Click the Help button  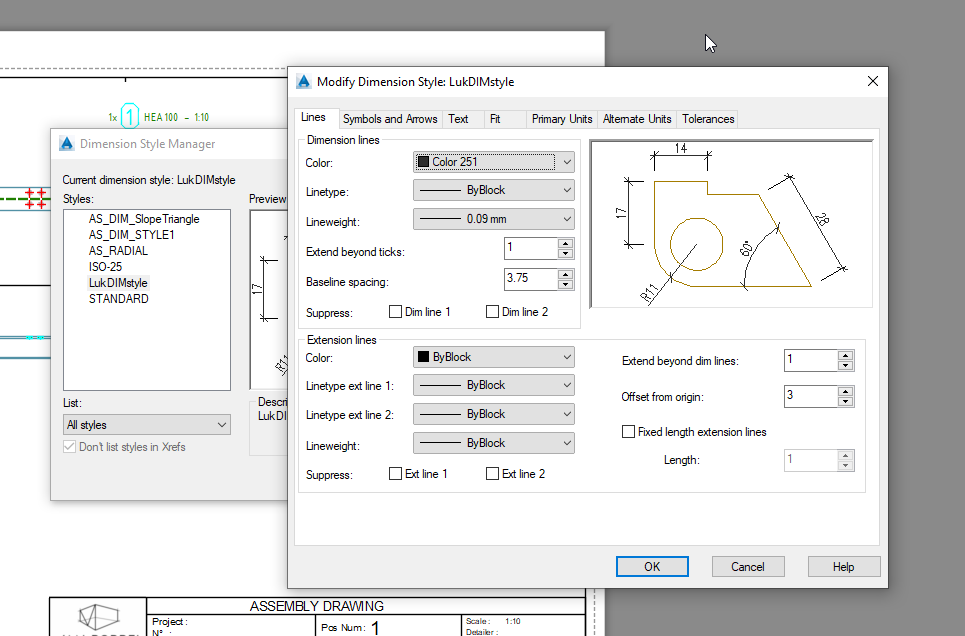click(843, 566)
